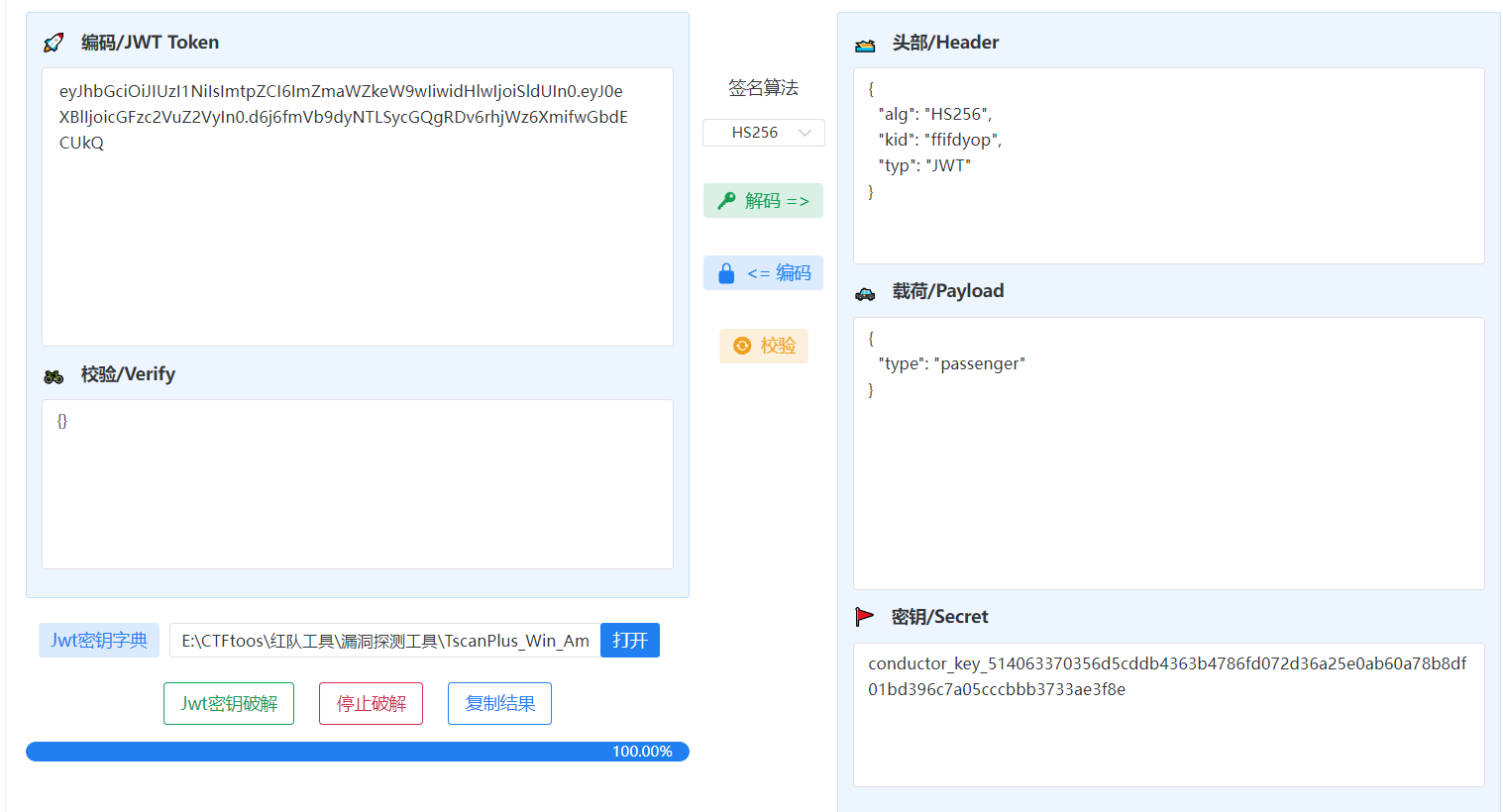This screenshot has height=812, width=1503.
Task: Click the 密钥/Secret heading
Action: (x=940, y=617)
